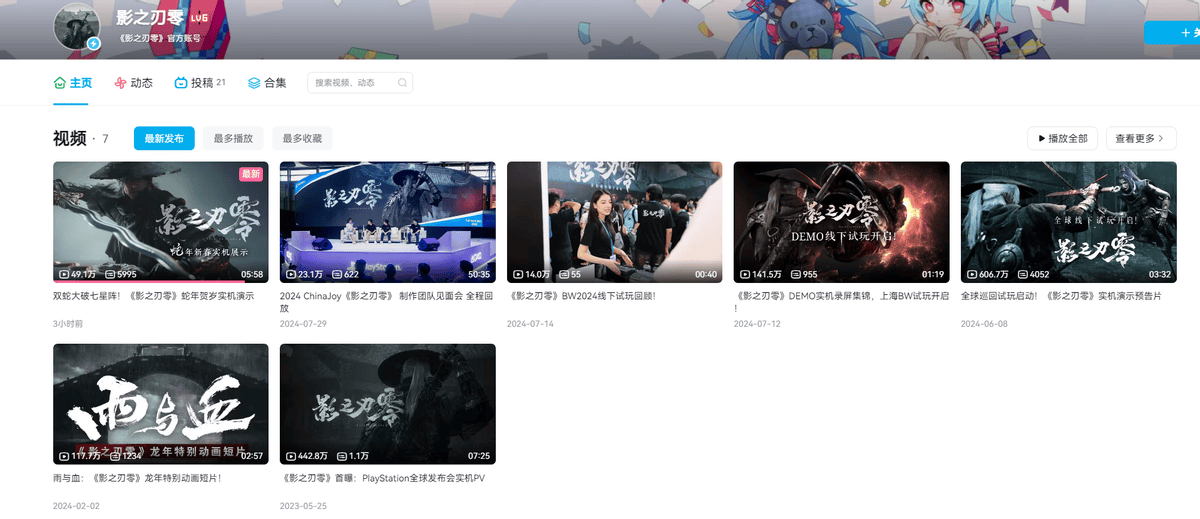Click play count icon beside 117.7万
1200x519 pixels.
64,456
